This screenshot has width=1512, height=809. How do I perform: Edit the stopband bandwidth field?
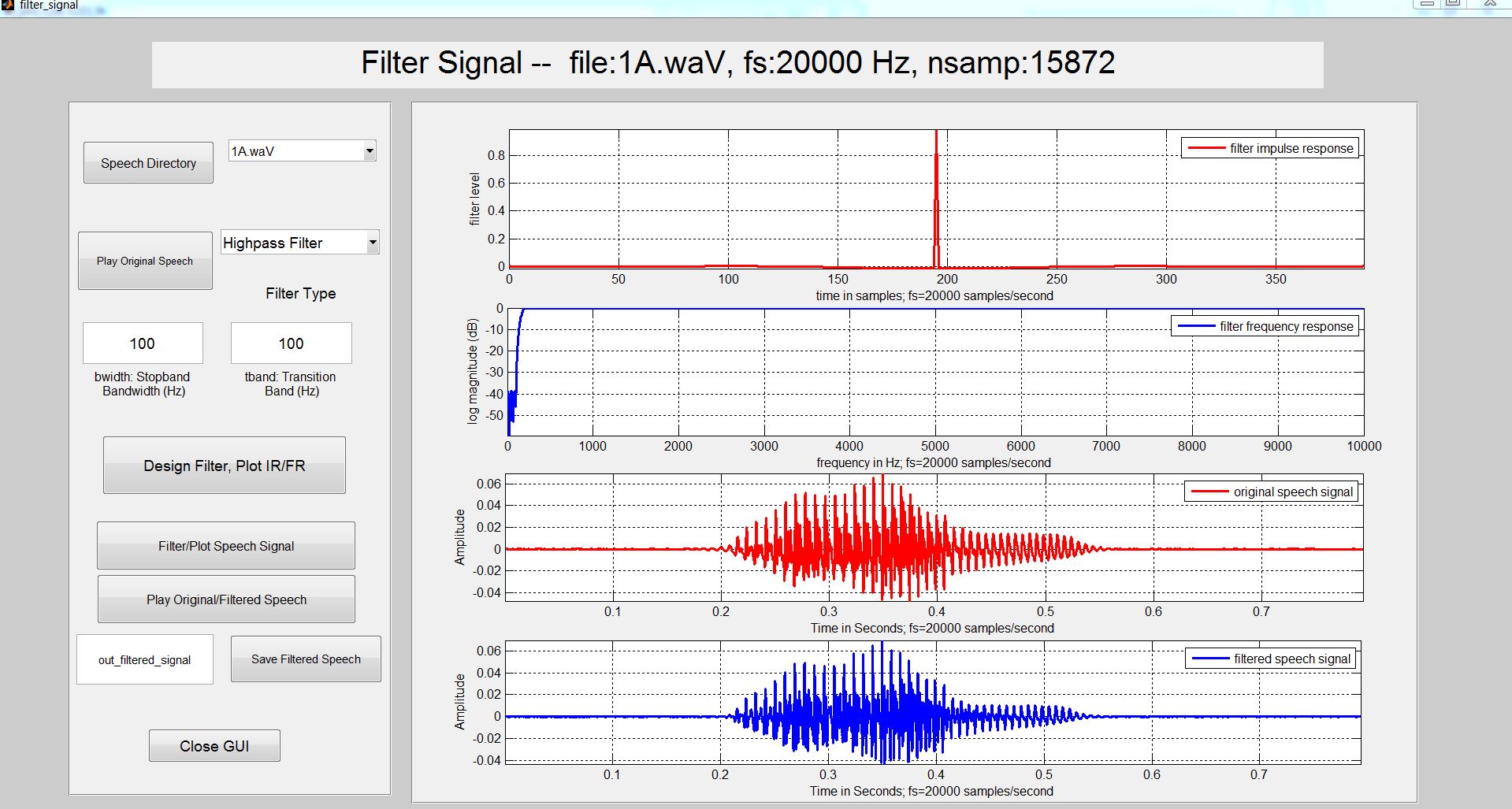(143, 343)
